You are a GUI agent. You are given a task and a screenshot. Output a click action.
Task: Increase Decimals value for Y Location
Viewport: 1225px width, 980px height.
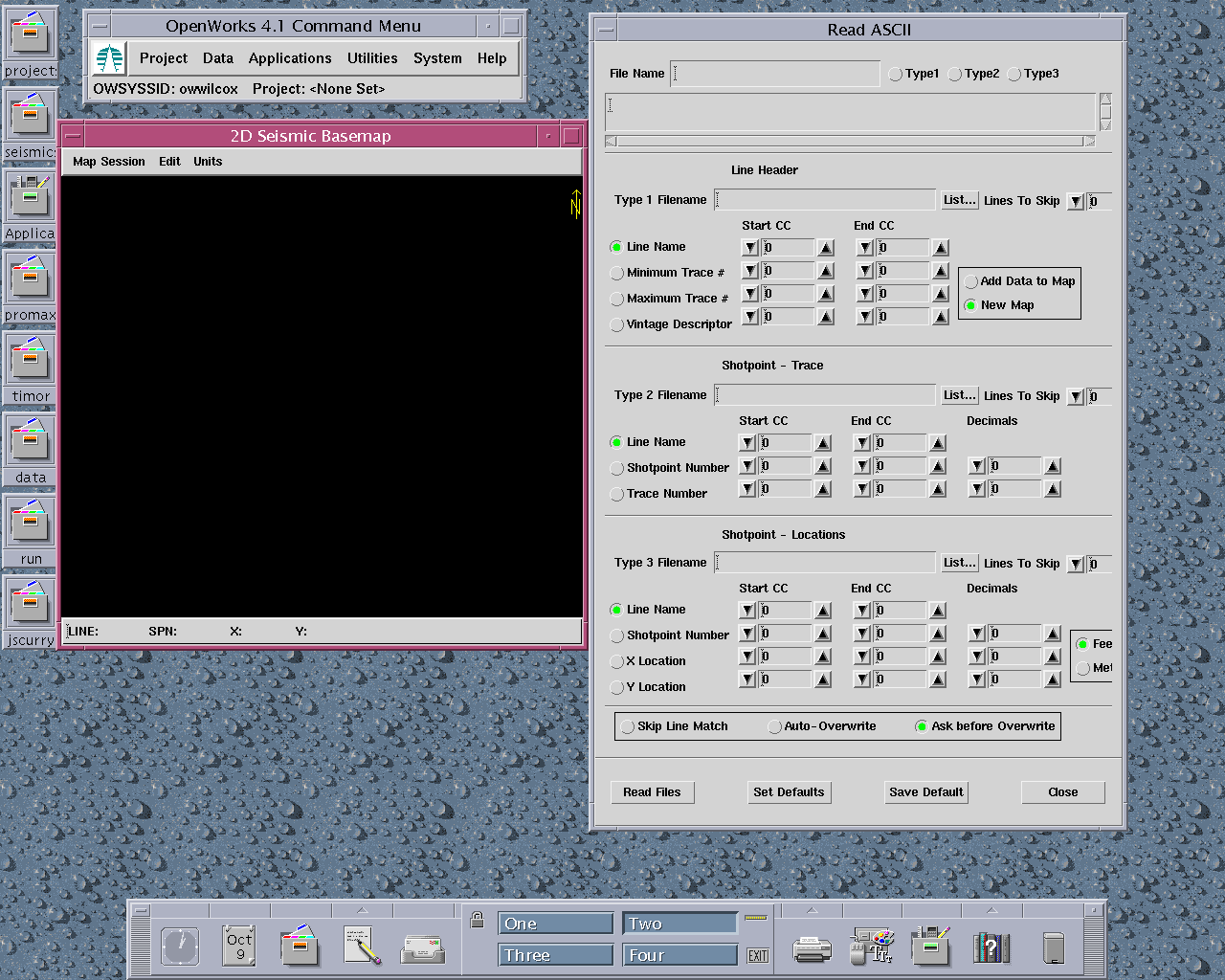[1053, 679]
